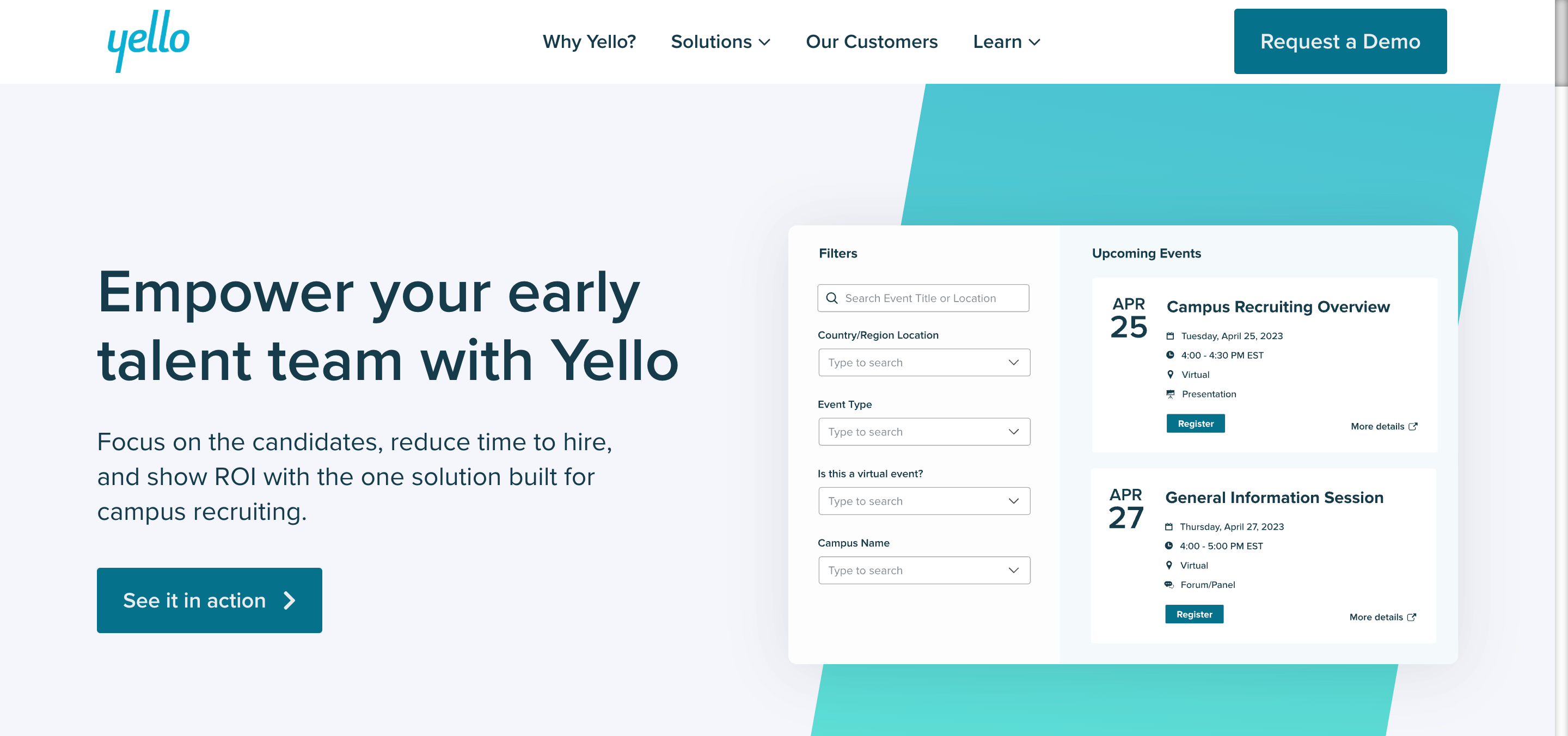
Task: Go to Why Yello? page
Action: (x=589, y=41)
